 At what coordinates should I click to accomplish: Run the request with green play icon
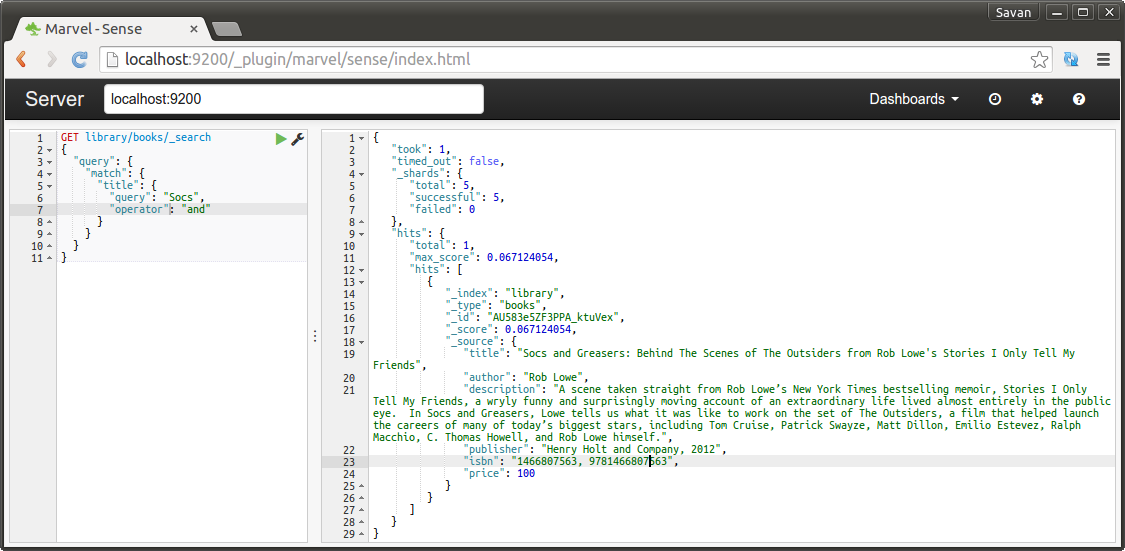281,139
